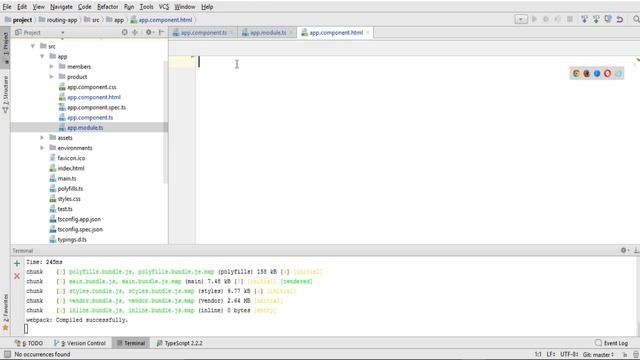
Task: Toggle the Terminal tool window button
Action: [x=131, y=343]
